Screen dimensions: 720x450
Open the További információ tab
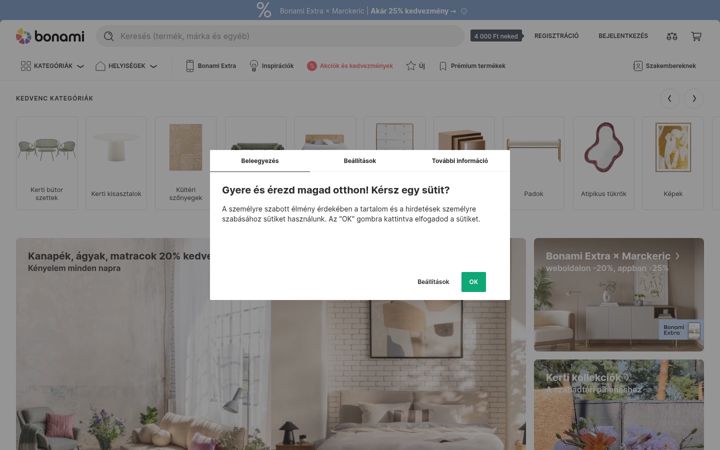(x=460, y=161)
